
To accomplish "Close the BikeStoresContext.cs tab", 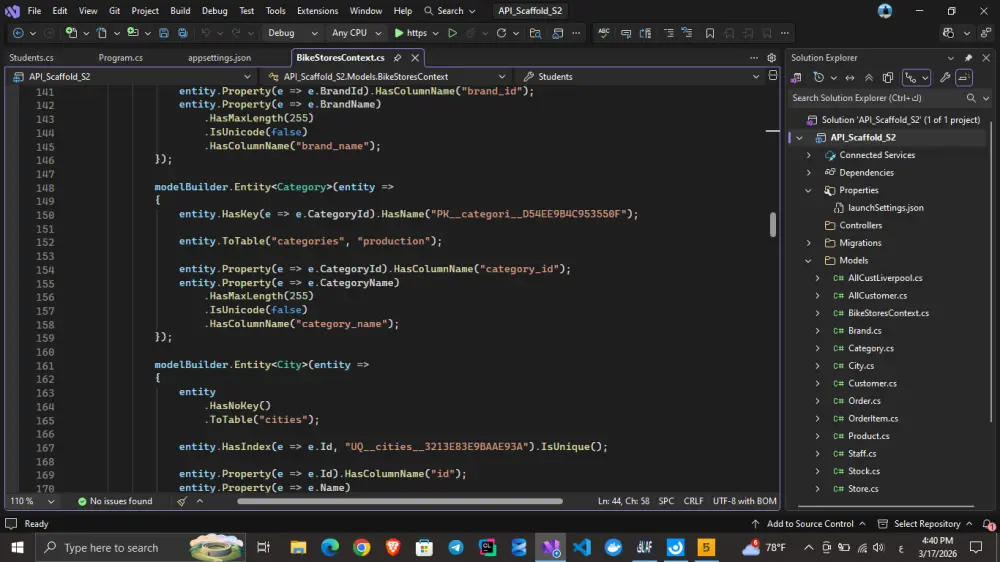I will click(415, 57).
